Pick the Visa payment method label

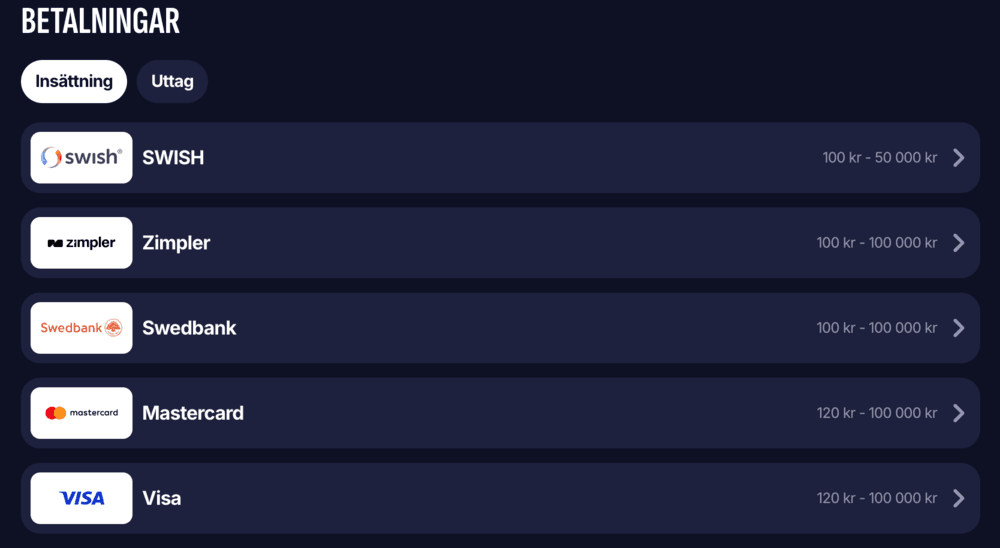point(162,498)
